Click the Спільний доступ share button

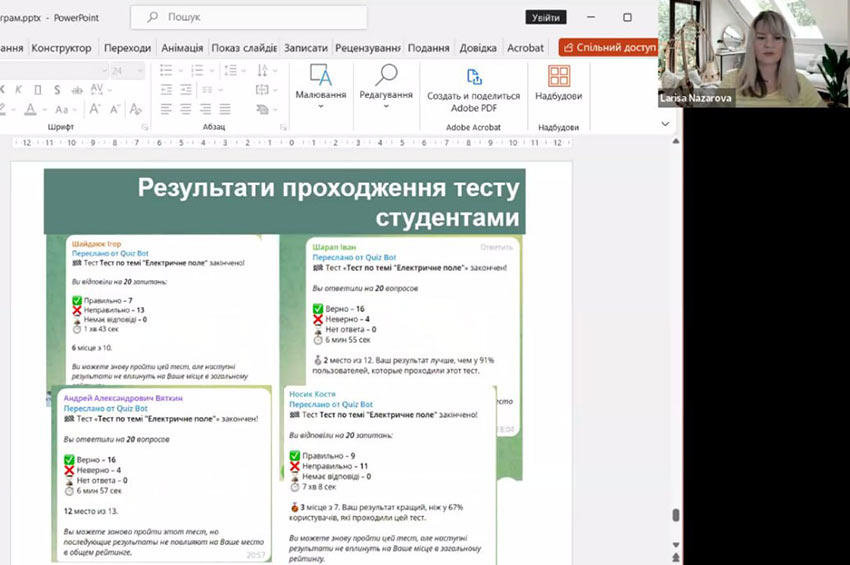608,47
